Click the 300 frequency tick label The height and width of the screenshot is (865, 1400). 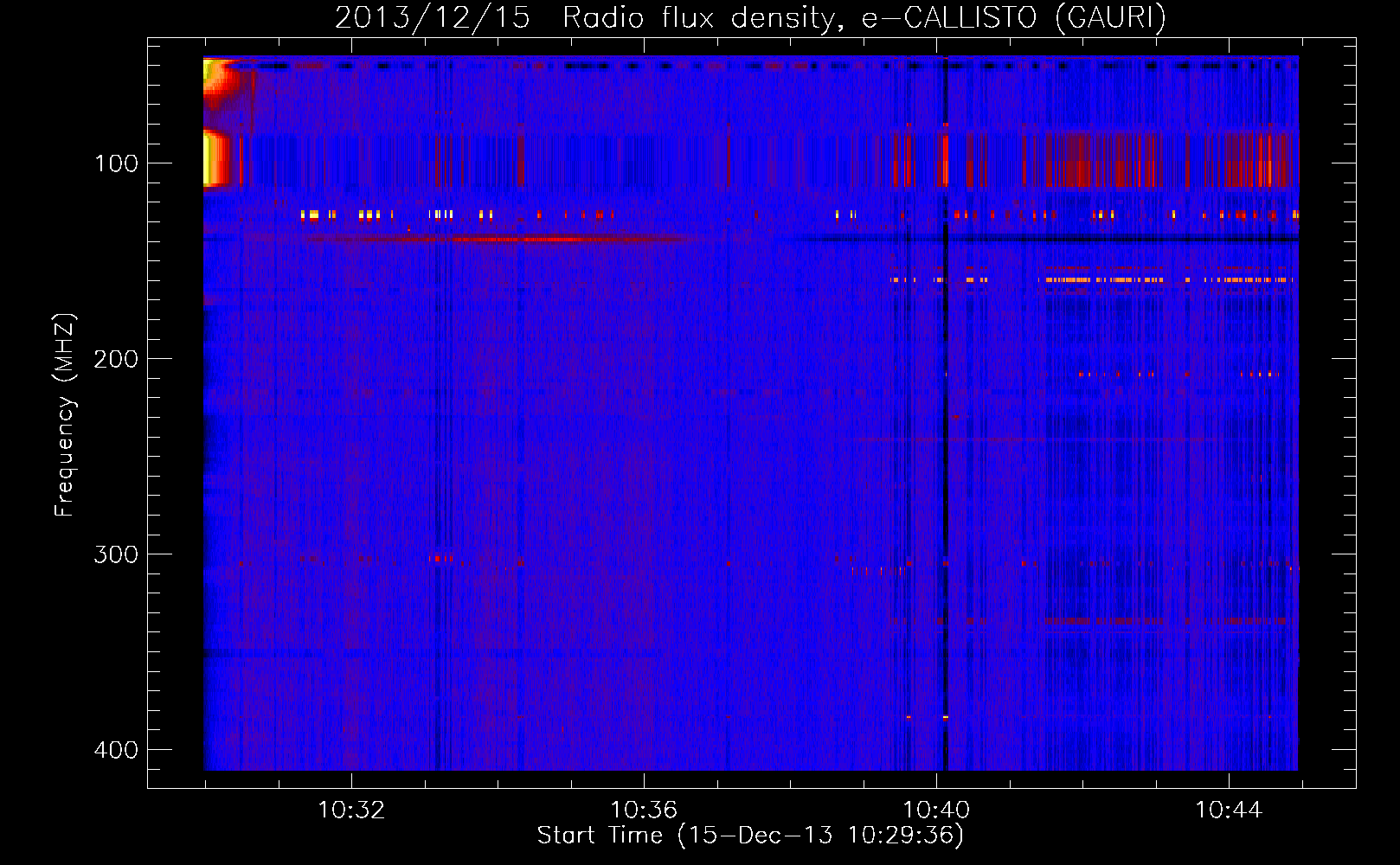pos(116,554)
